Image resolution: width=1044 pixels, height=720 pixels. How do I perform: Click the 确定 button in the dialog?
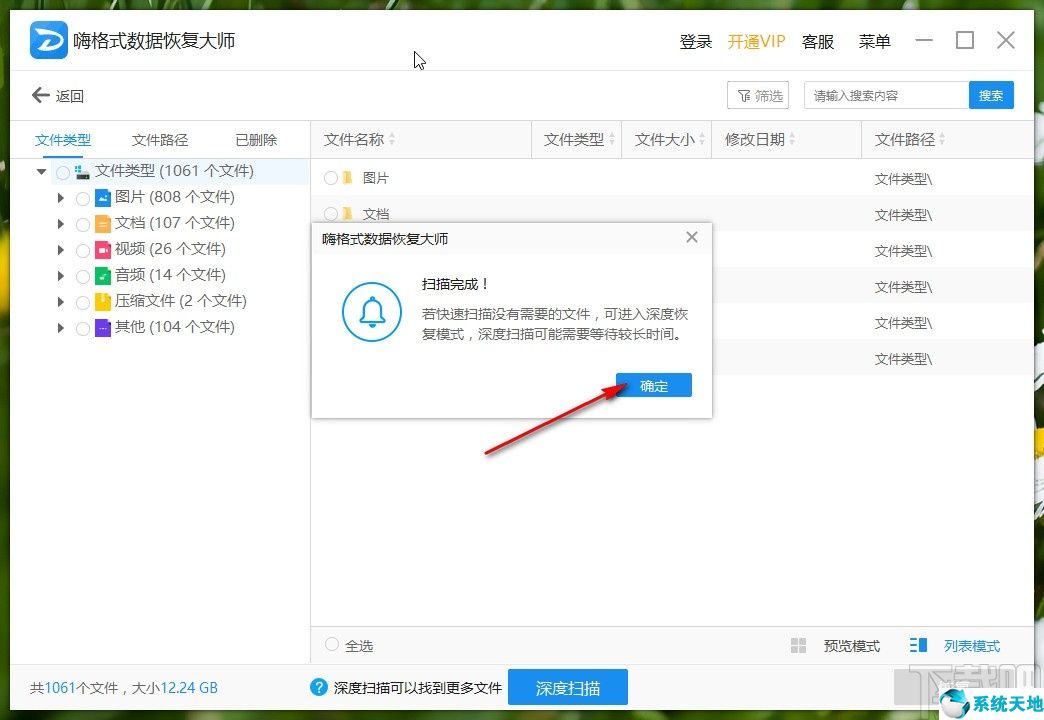click(653, 385)
